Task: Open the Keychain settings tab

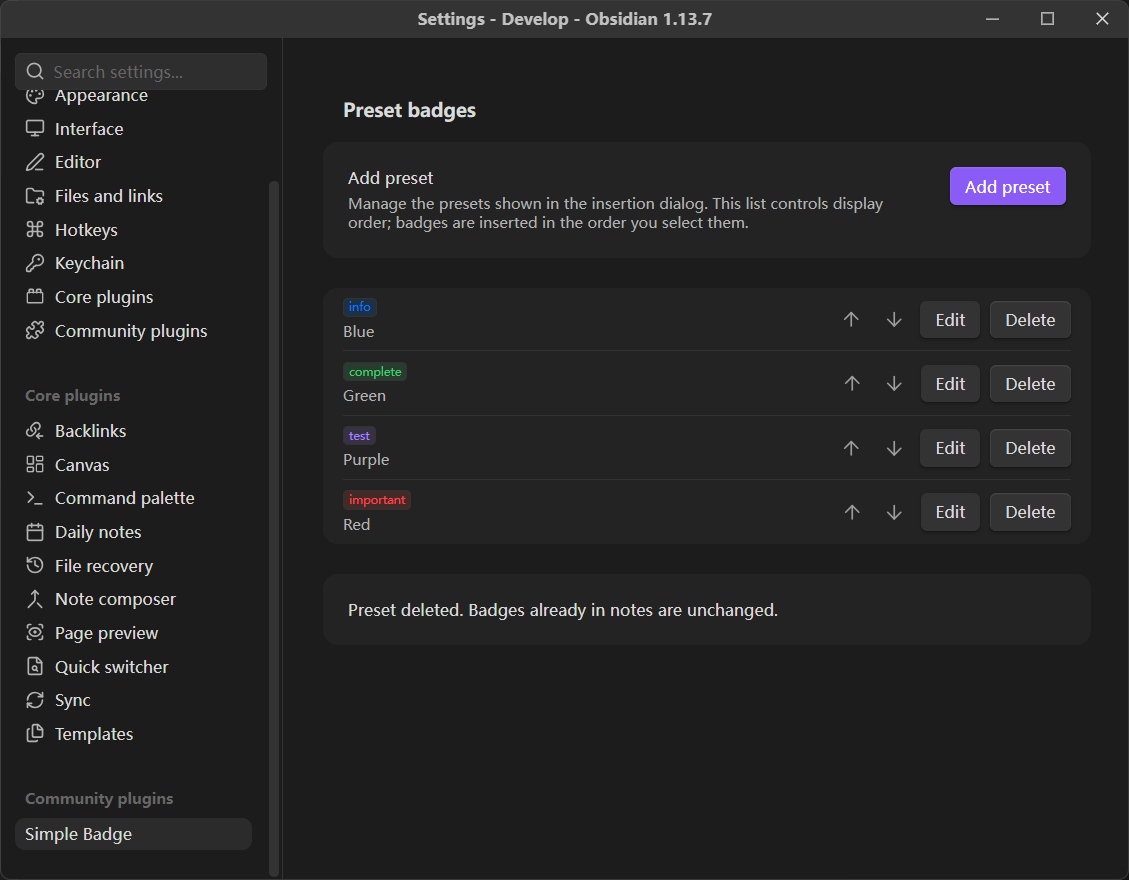Action: coord(133,263)
